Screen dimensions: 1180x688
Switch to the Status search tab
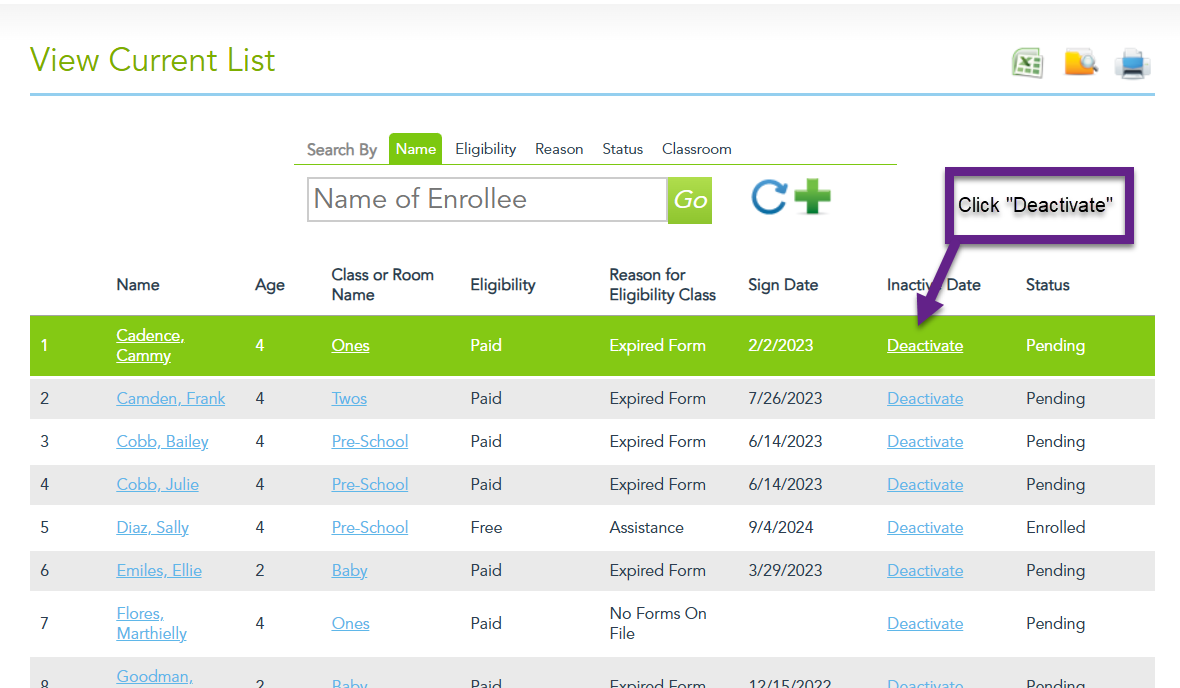pyautogui.click(x=622, y=149)
